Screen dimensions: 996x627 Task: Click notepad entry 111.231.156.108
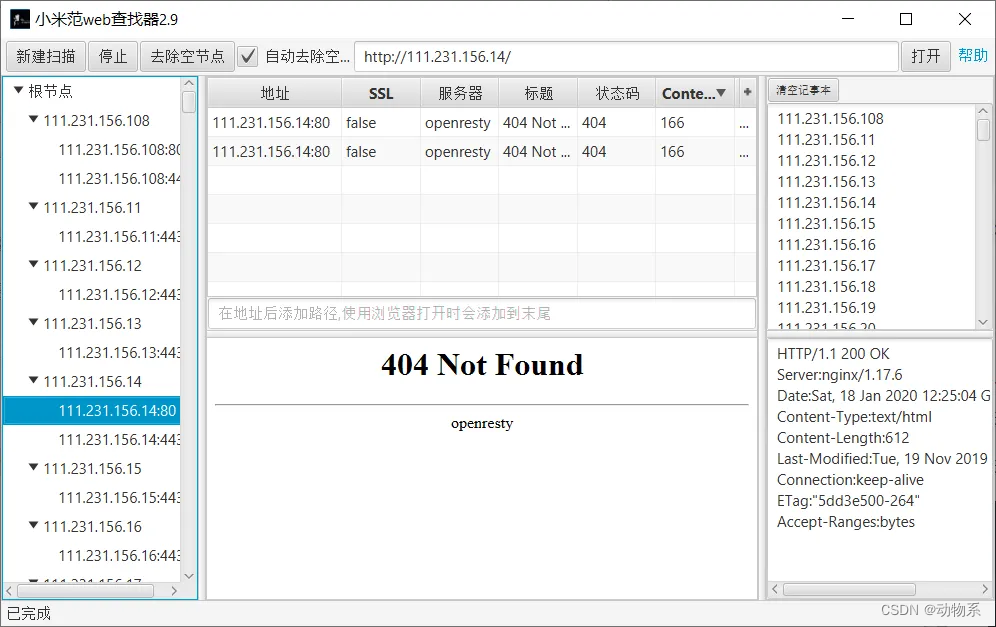click(830, 119)
